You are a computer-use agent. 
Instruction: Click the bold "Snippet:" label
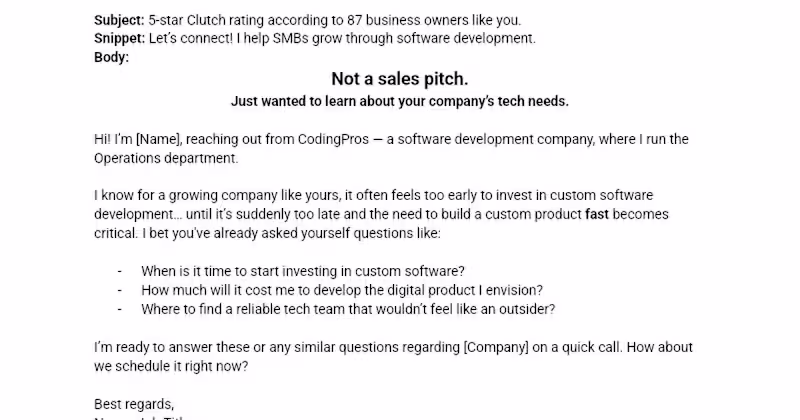(119, 38)
